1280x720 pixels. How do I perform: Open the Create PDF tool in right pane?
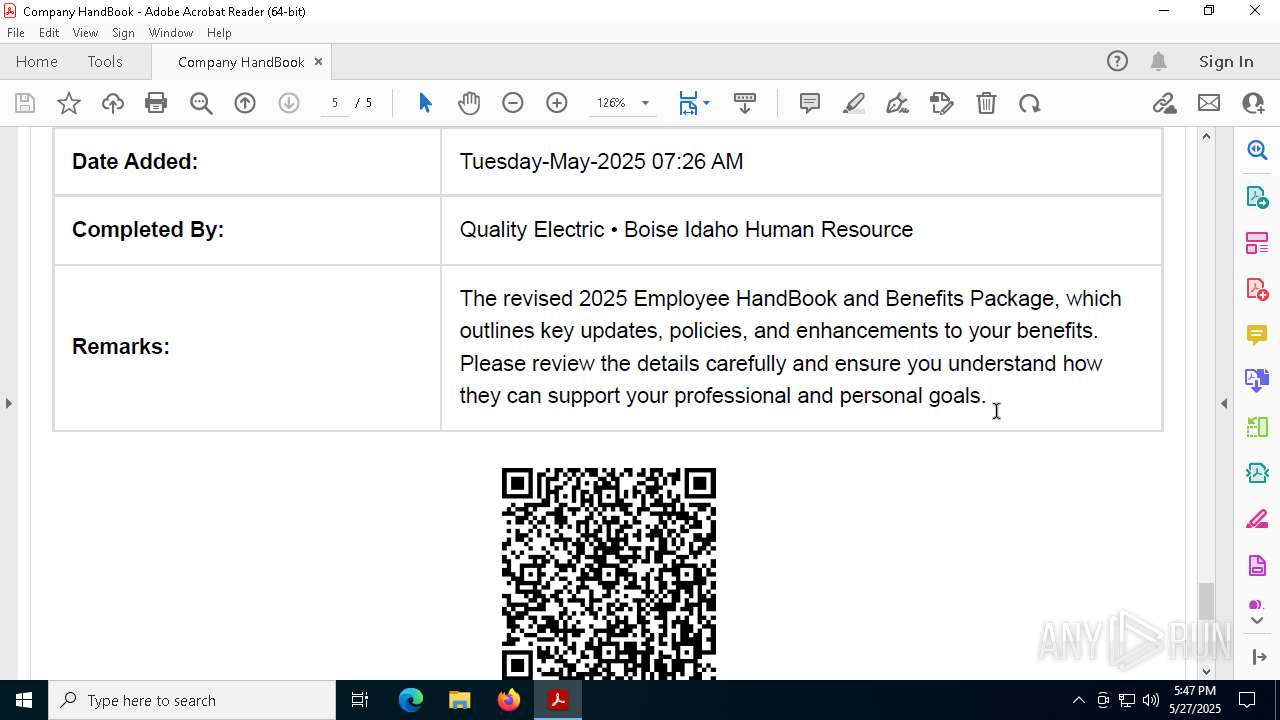[x=1257, y=289]
